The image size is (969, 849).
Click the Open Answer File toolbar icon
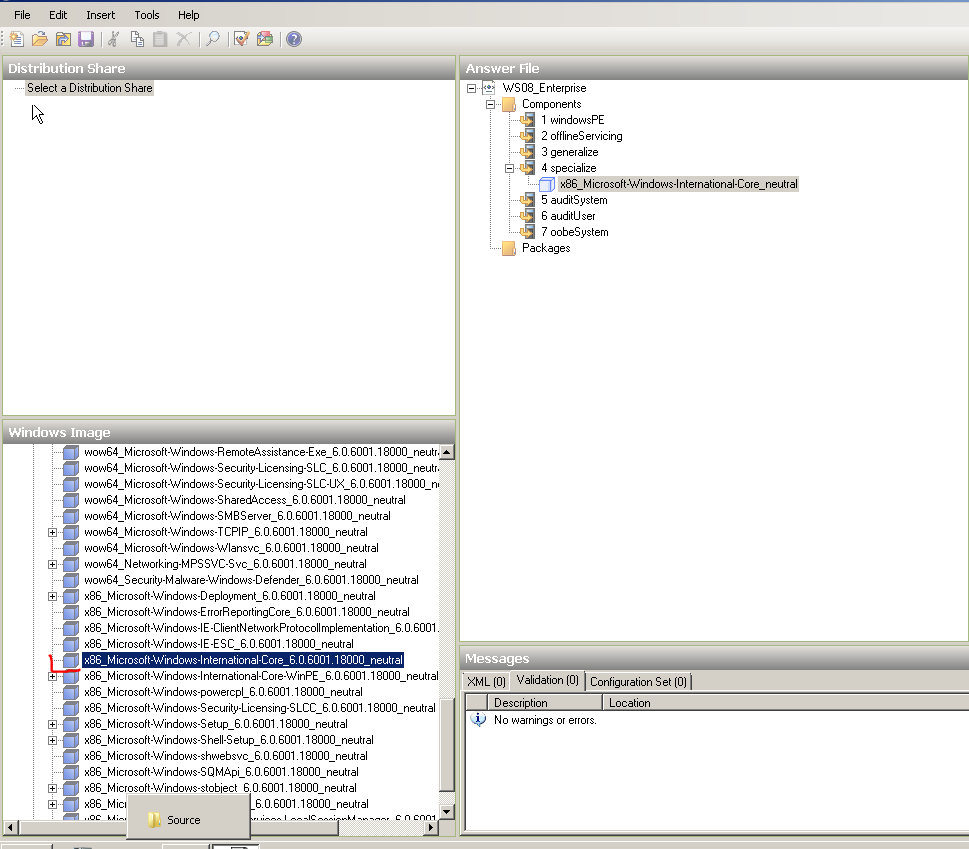[40, 40]
